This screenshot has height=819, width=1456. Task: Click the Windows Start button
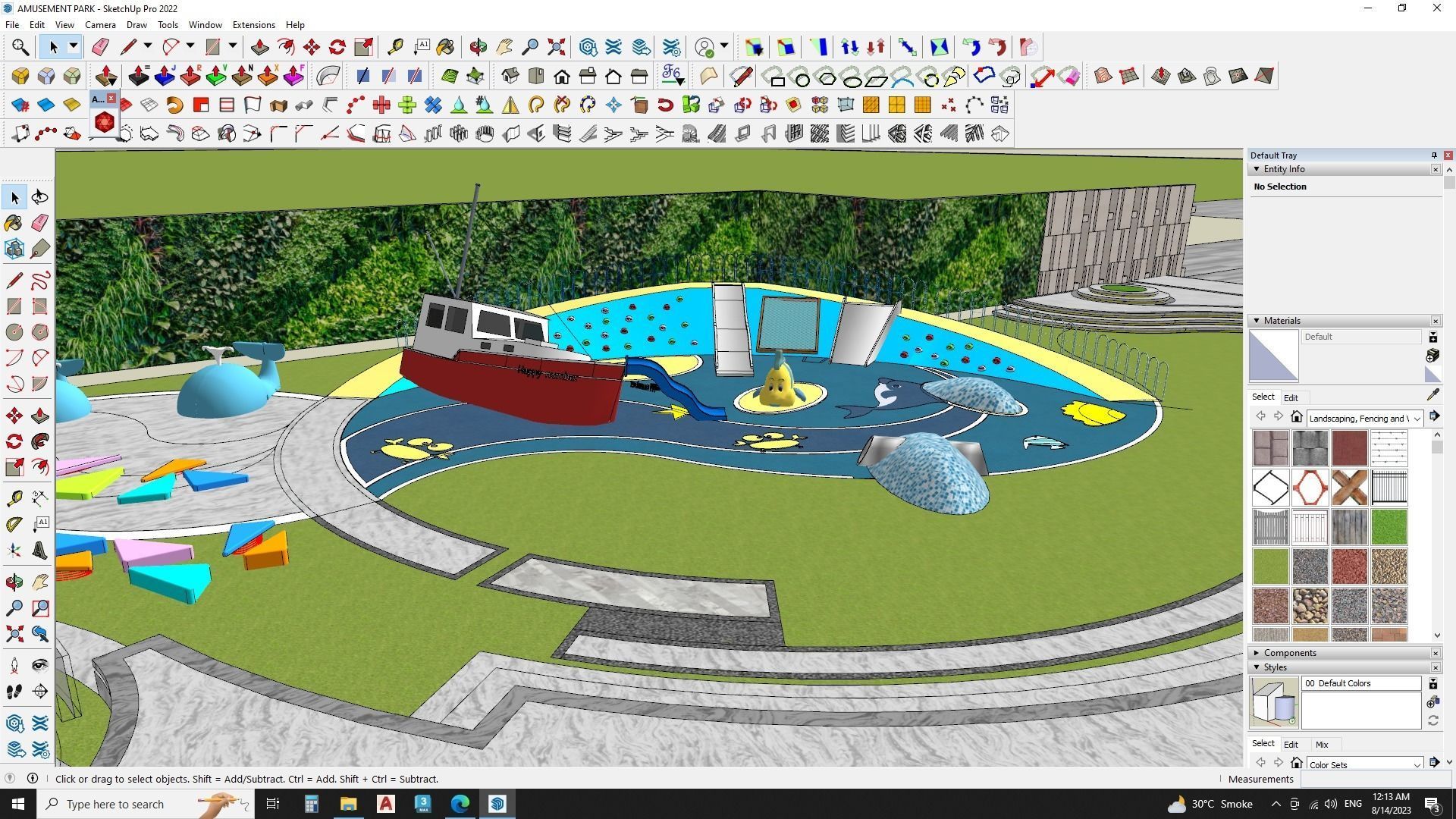point(18,804)
